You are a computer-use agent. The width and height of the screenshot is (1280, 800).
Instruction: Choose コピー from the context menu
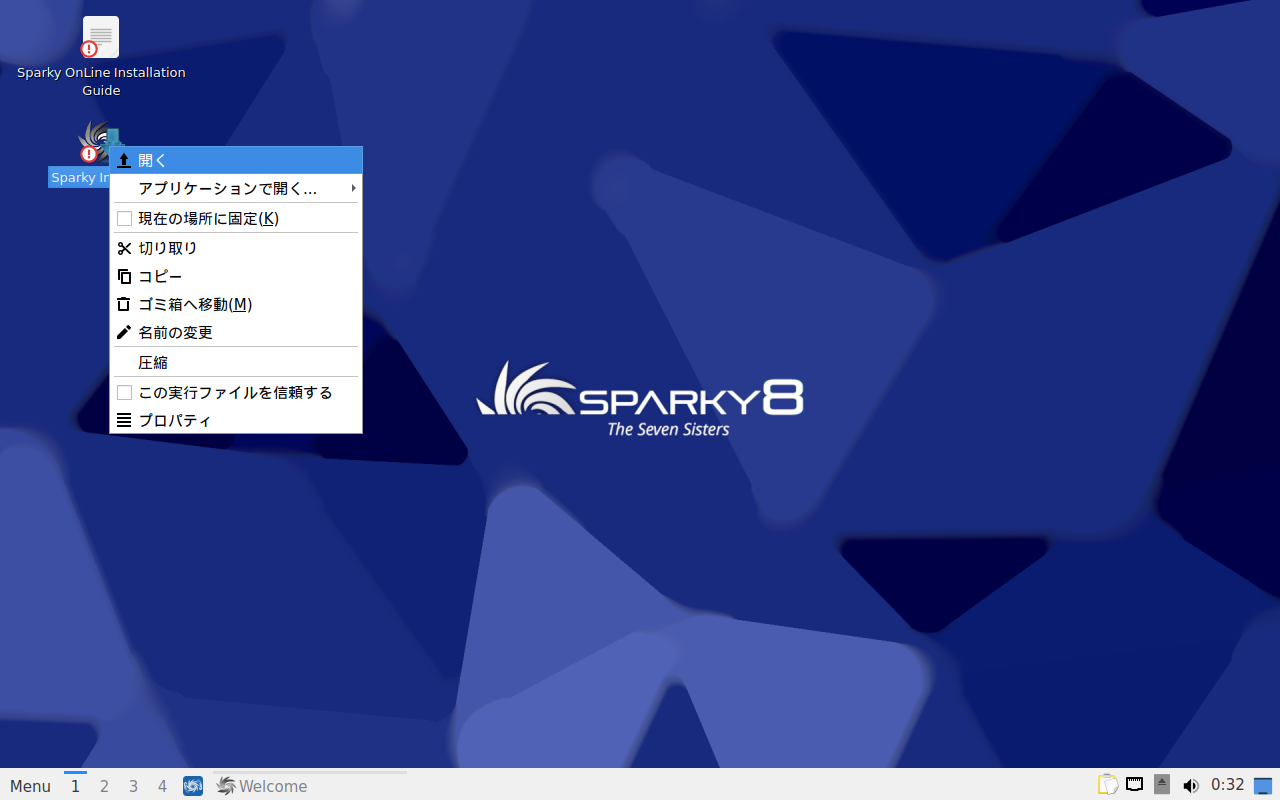[x=236, y=276]
